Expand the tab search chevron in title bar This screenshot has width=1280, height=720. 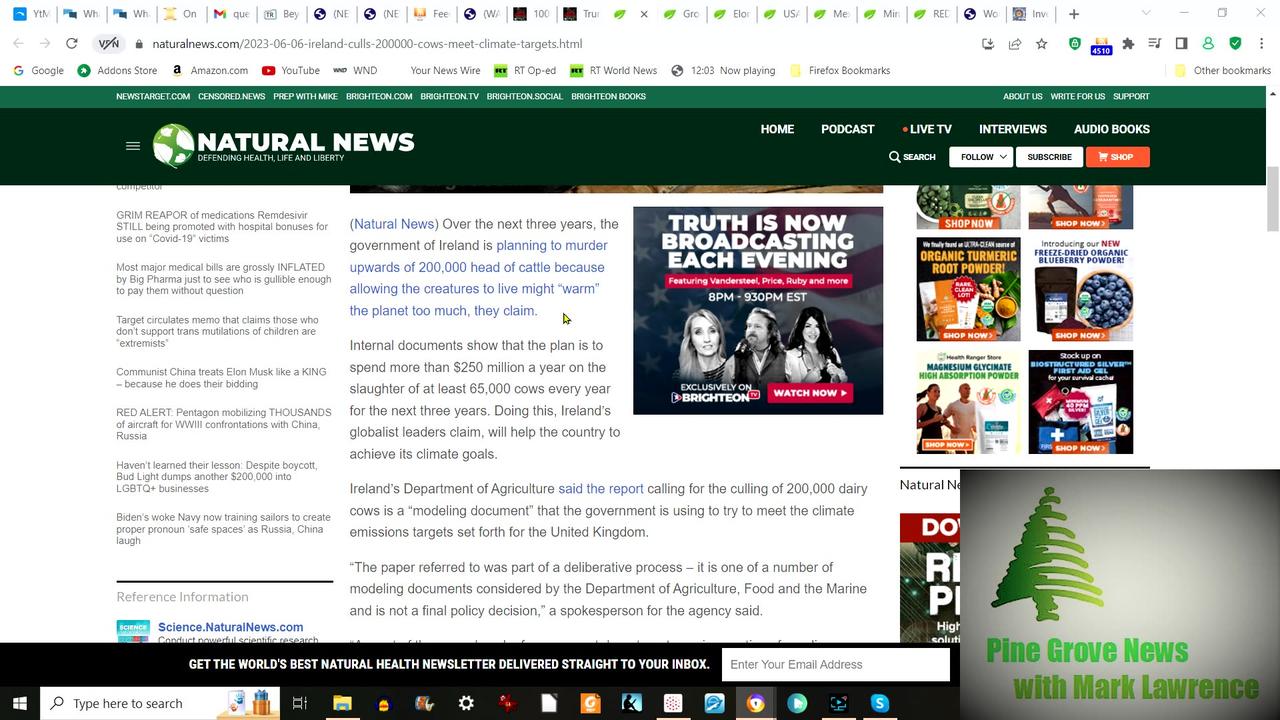point(1146,14)
